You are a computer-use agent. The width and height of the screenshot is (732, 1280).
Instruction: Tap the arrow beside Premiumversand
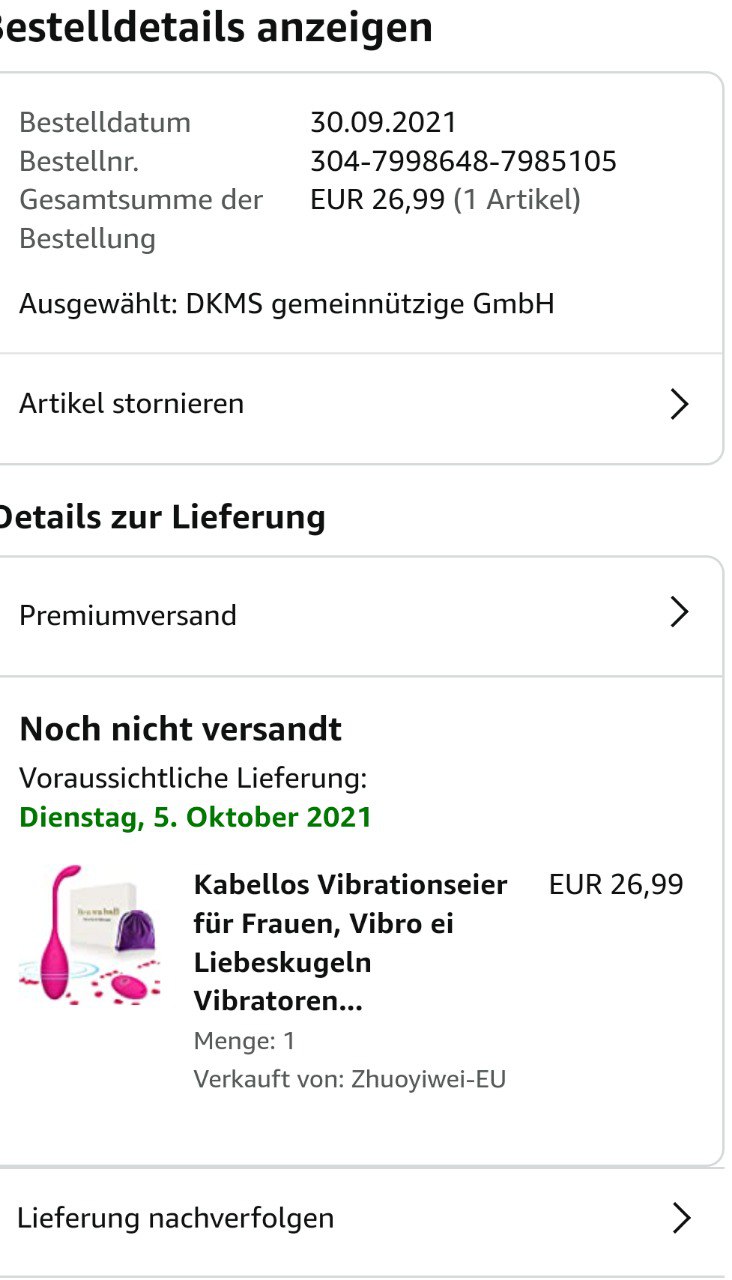[679, 613]
